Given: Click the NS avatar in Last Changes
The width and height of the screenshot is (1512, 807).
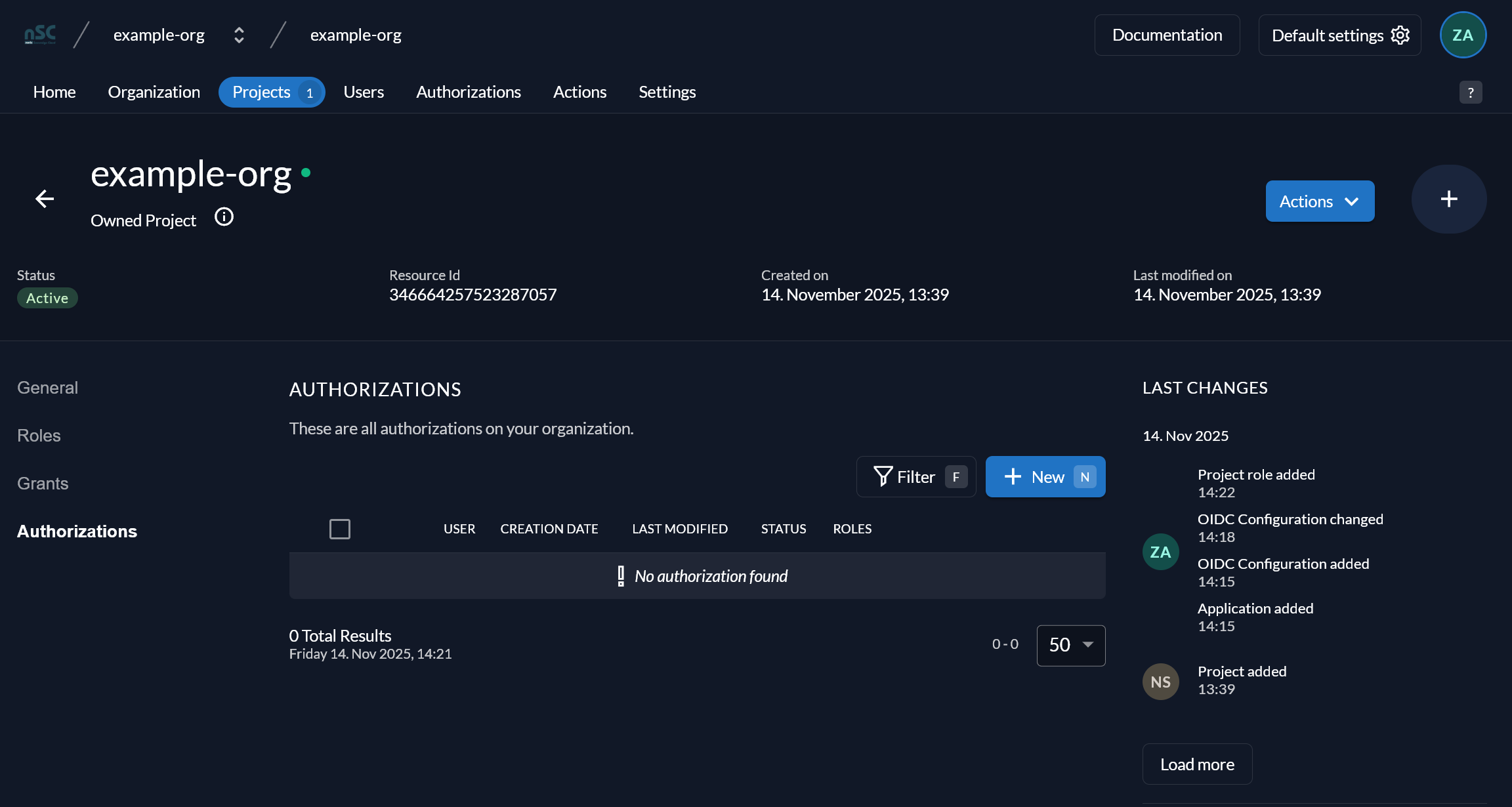Looking at the screenshot, I should pyautogui.click(x=1161, y=682).
